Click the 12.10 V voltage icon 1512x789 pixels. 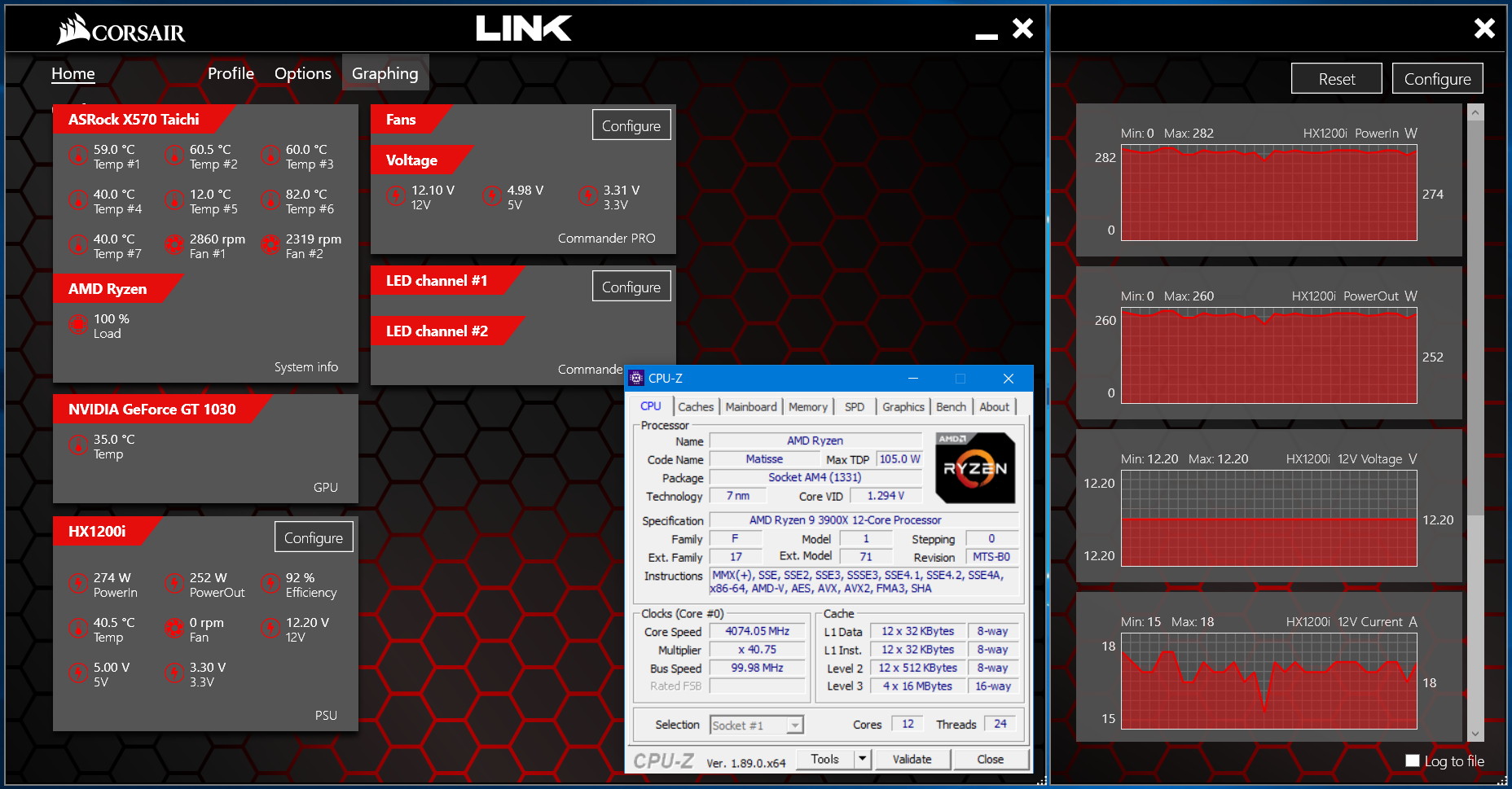tap(395, 195)
